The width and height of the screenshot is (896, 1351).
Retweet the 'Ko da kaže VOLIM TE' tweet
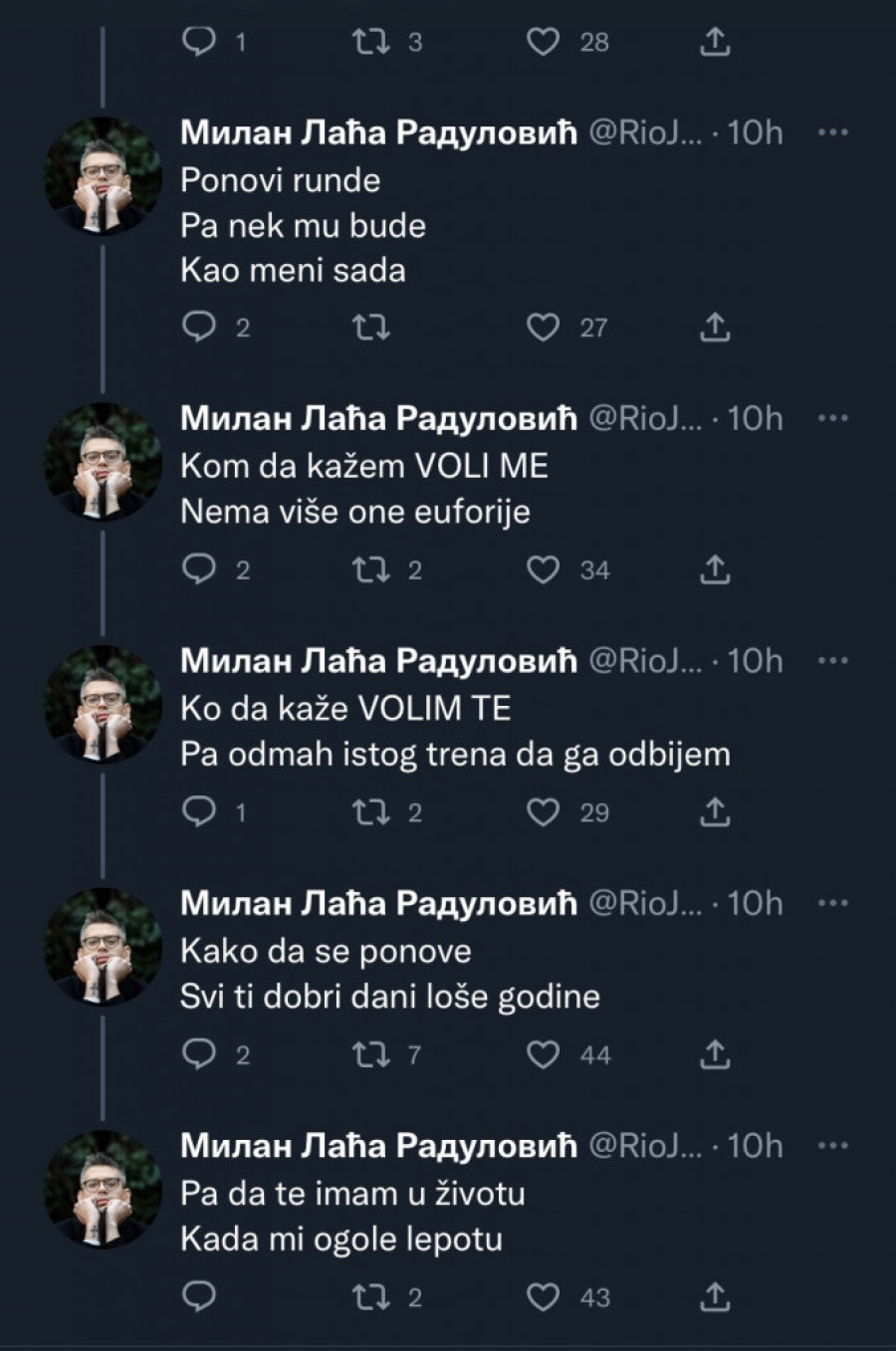pyautogui.click(x=371, y=812)
